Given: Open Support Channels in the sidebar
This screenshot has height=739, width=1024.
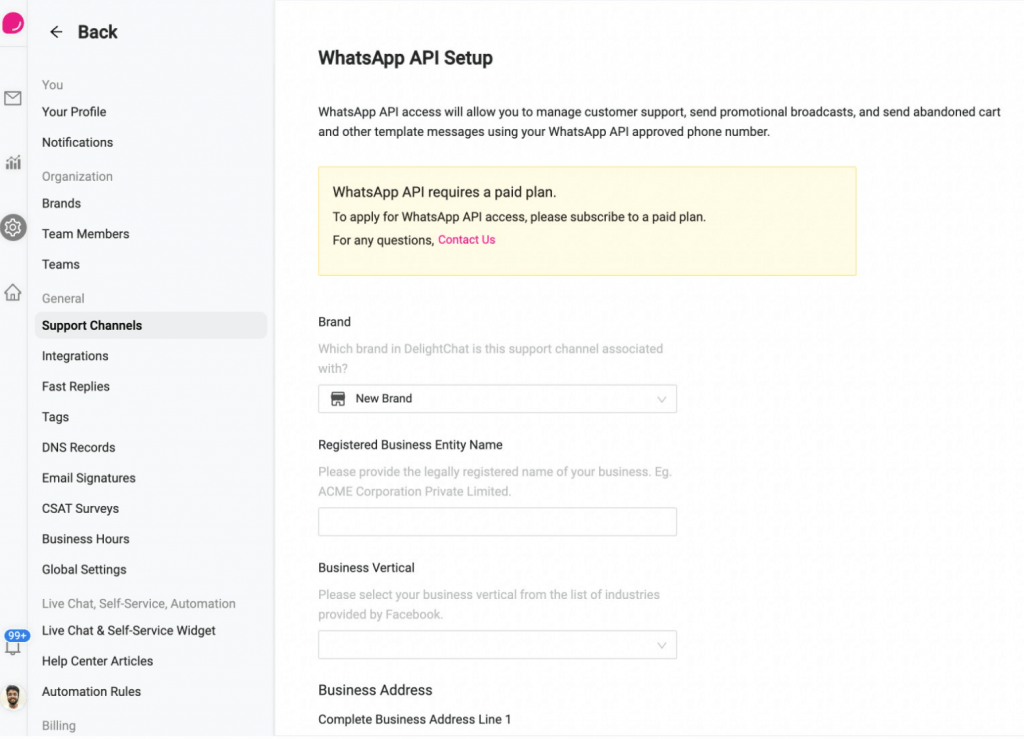Looking at the screenshot, I should coord(151,325).
